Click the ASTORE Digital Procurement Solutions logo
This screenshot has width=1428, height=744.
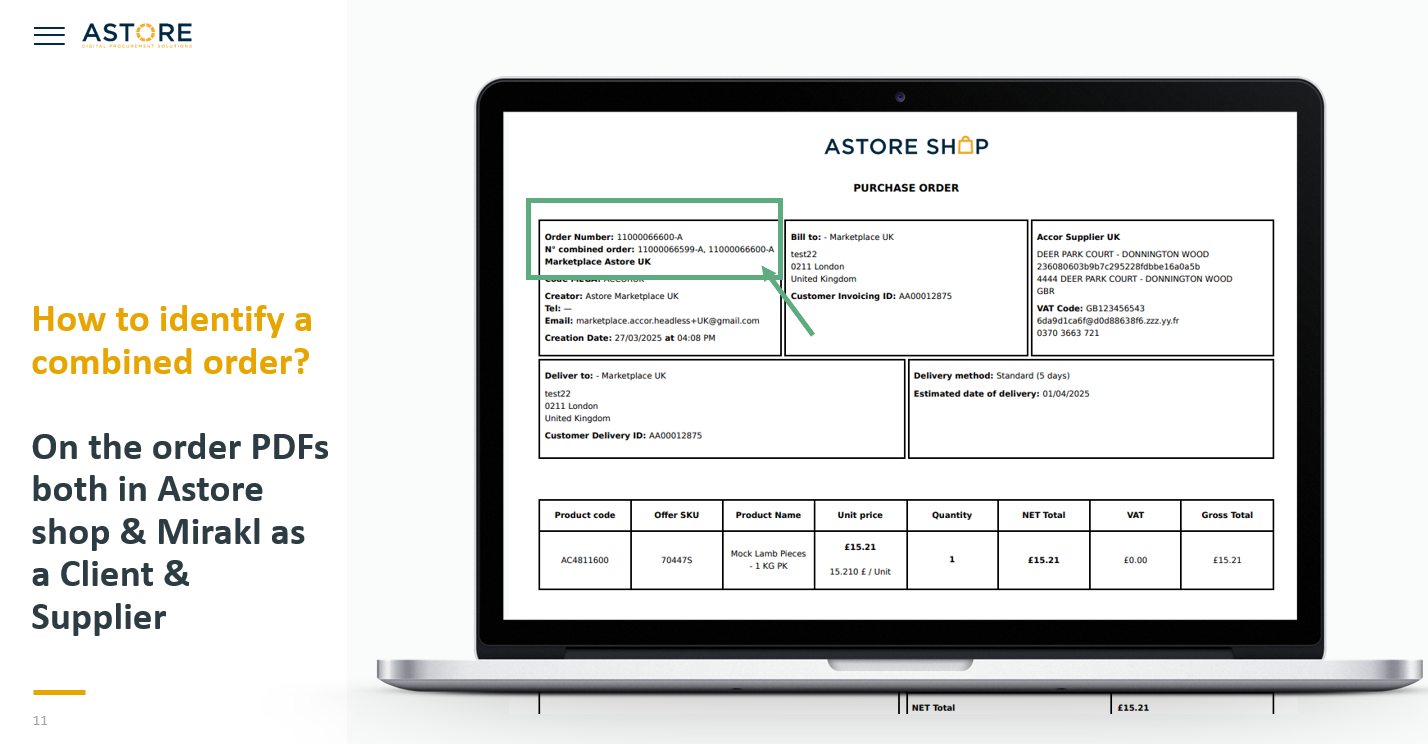tap(137, 35)
